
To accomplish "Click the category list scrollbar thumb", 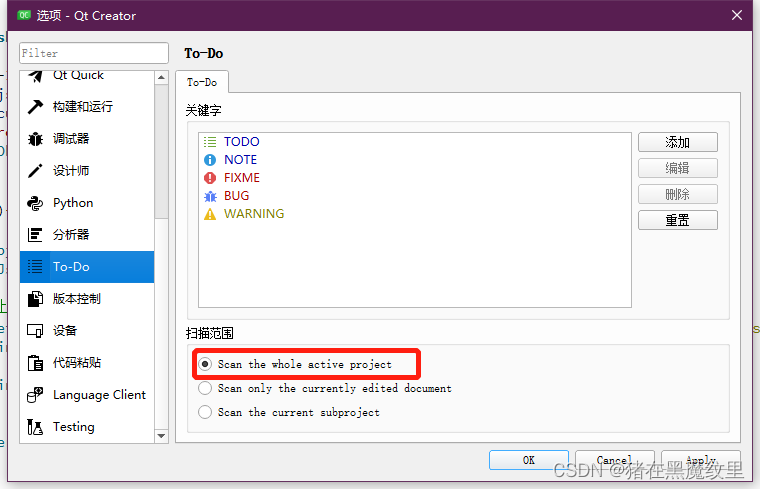I will (x=161, y=151).
